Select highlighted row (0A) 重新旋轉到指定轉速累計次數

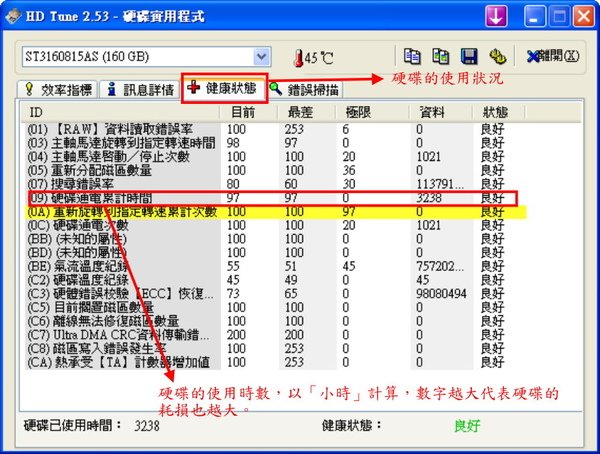[x=276, y=212]
